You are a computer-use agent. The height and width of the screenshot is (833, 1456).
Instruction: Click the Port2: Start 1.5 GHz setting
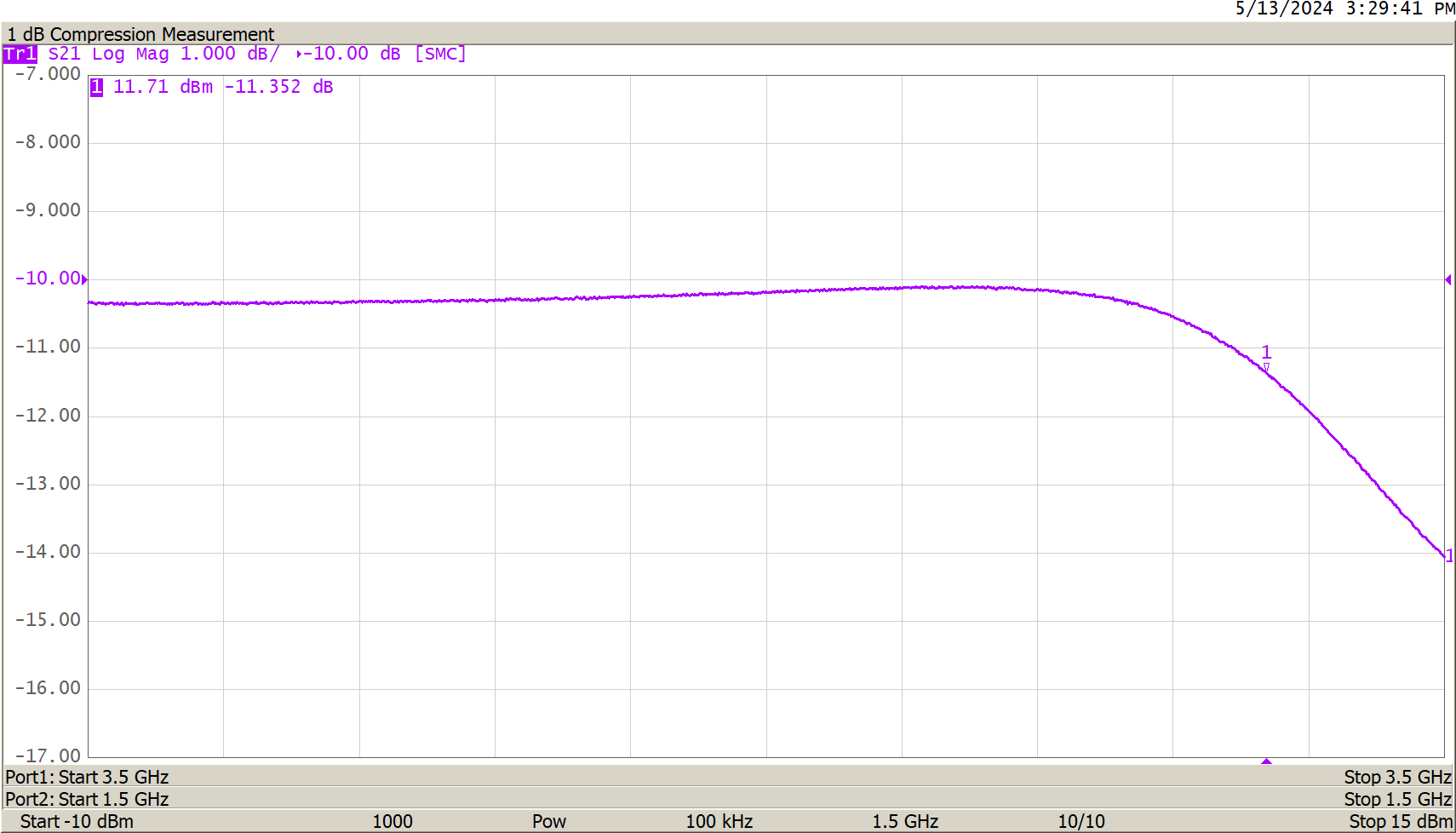point(86,799)
